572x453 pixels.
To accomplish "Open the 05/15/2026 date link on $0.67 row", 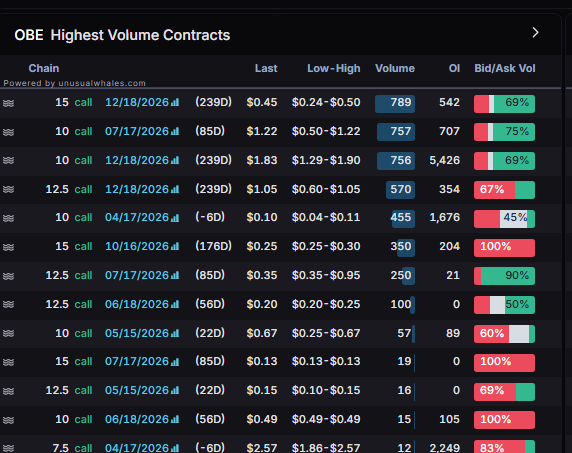I will 137,333.
